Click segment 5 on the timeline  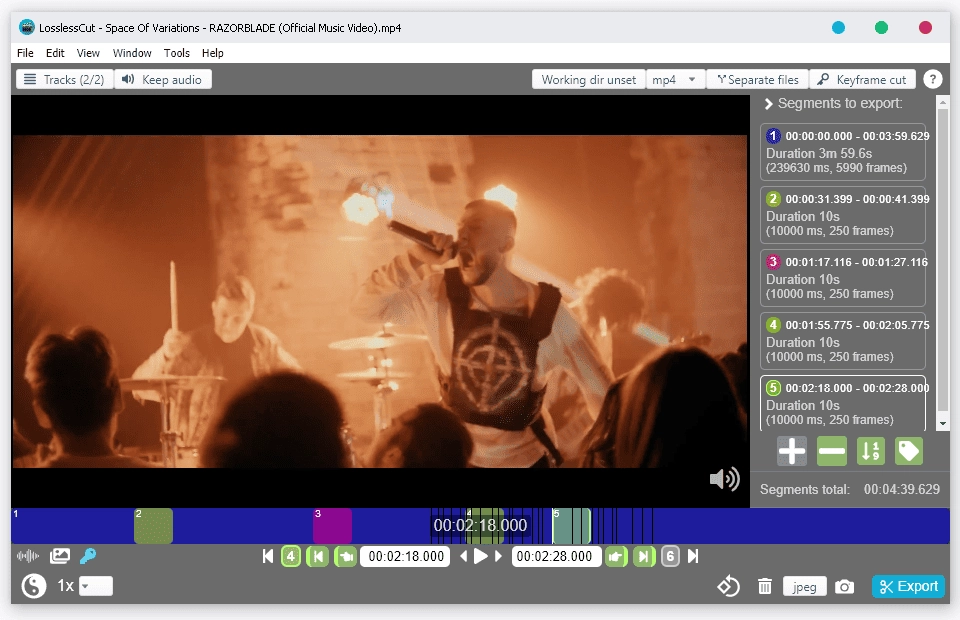coord(571,526)
